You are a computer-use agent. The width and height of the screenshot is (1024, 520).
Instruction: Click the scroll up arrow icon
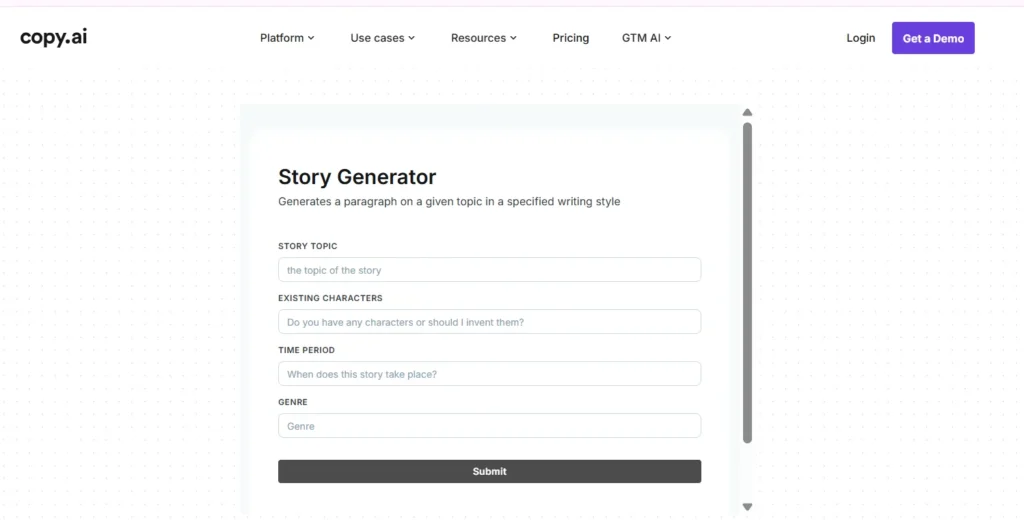pyautogui.click(x=747, y=112)
